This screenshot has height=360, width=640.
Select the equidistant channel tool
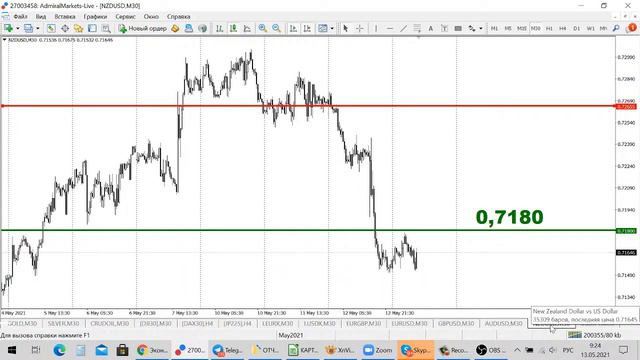(417, 28)
